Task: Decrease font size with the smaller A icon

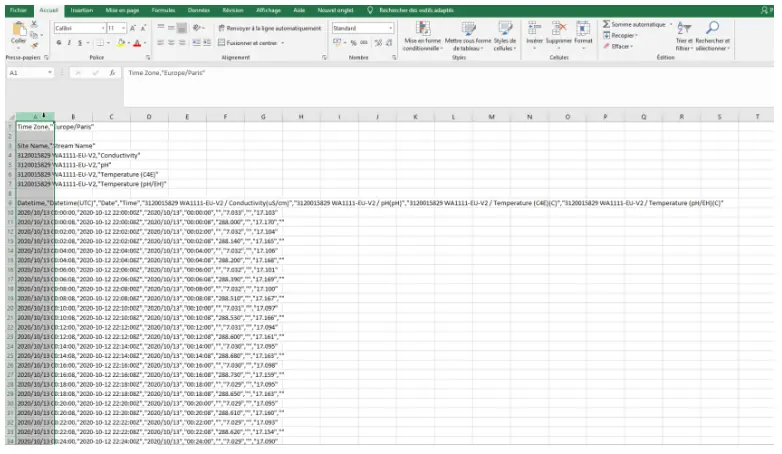Action: click(143, 28)
